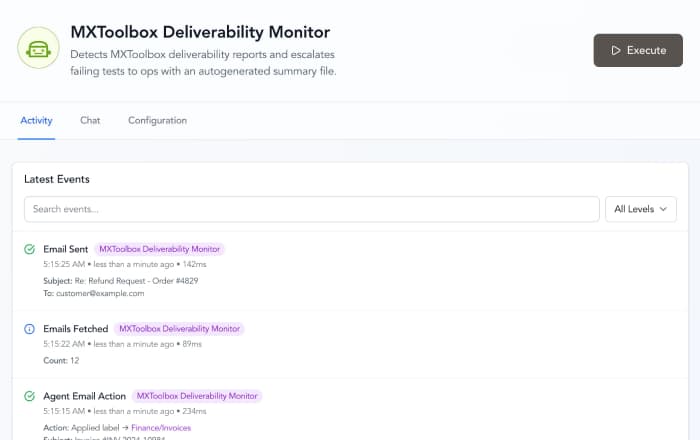Click the blue info icon beside Emails Fetched

(x=30, y=329)
